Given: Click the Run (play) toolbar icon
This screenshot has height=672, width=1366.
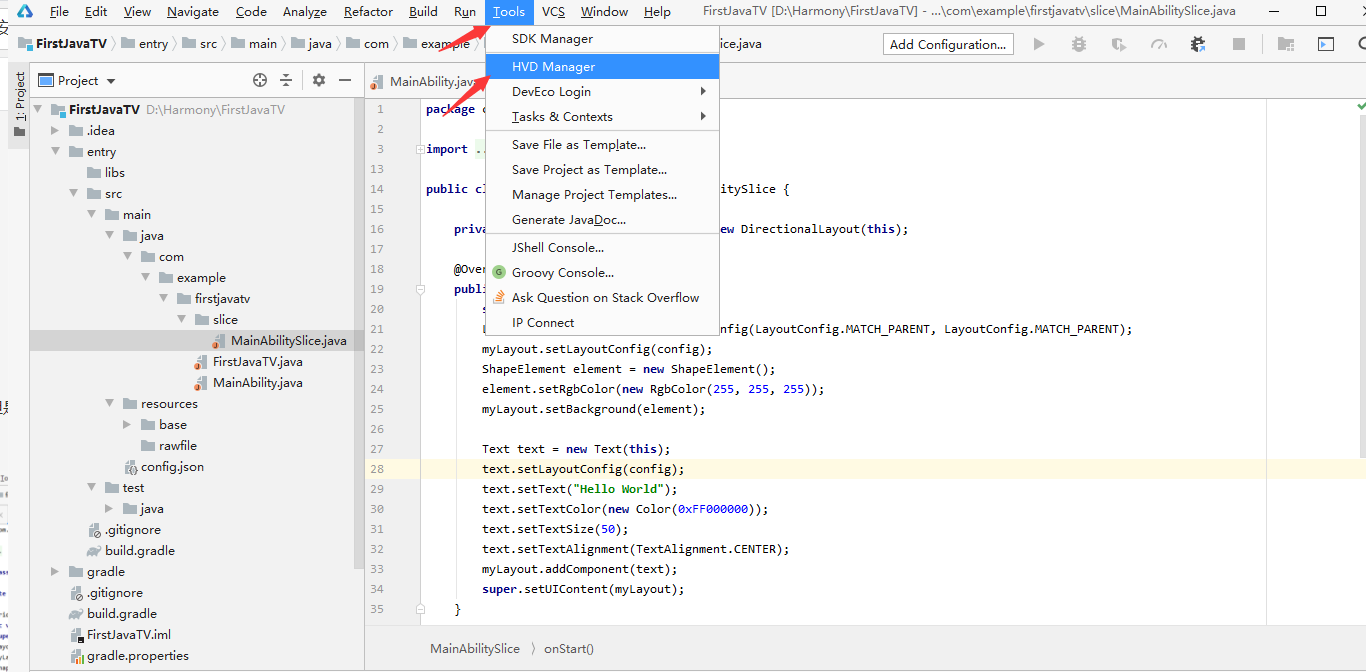Looking at the screenshot, I should click(x=1039, y=44).
